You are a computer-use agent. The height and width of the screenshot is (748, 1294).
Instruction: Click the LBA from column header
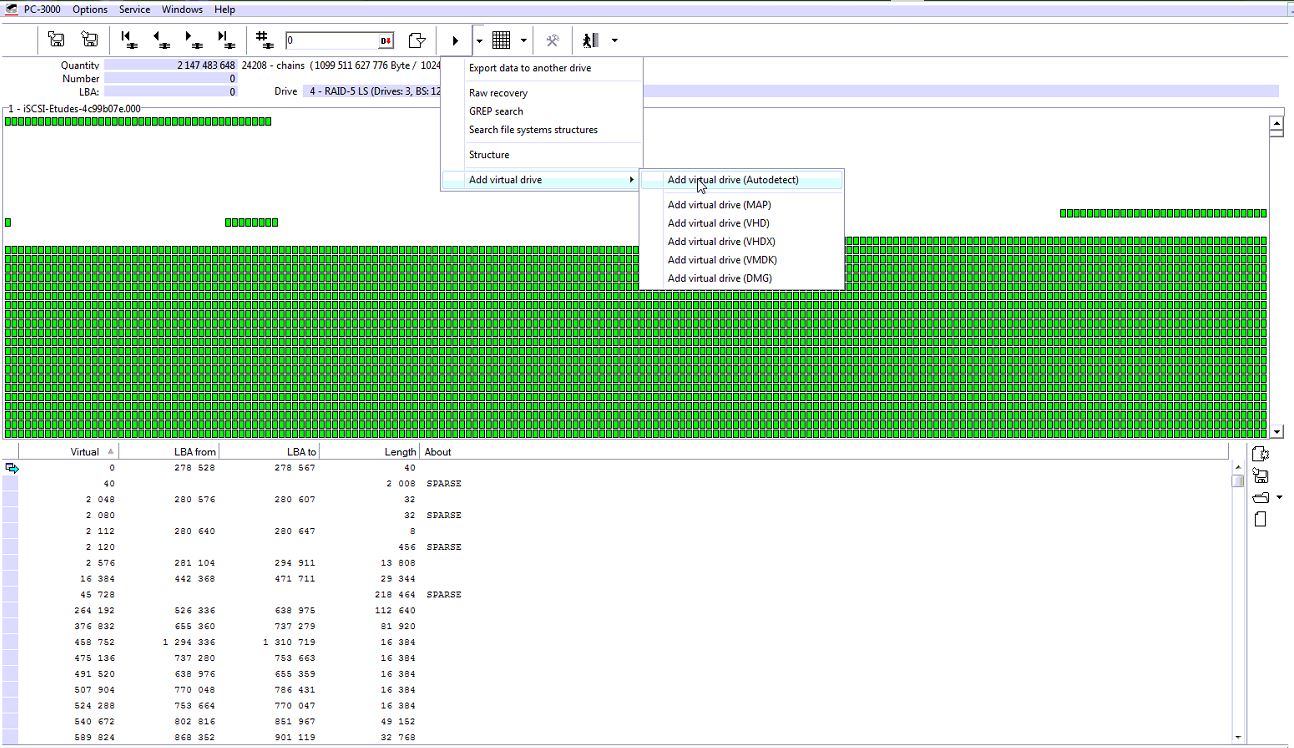tap(169, 452)
